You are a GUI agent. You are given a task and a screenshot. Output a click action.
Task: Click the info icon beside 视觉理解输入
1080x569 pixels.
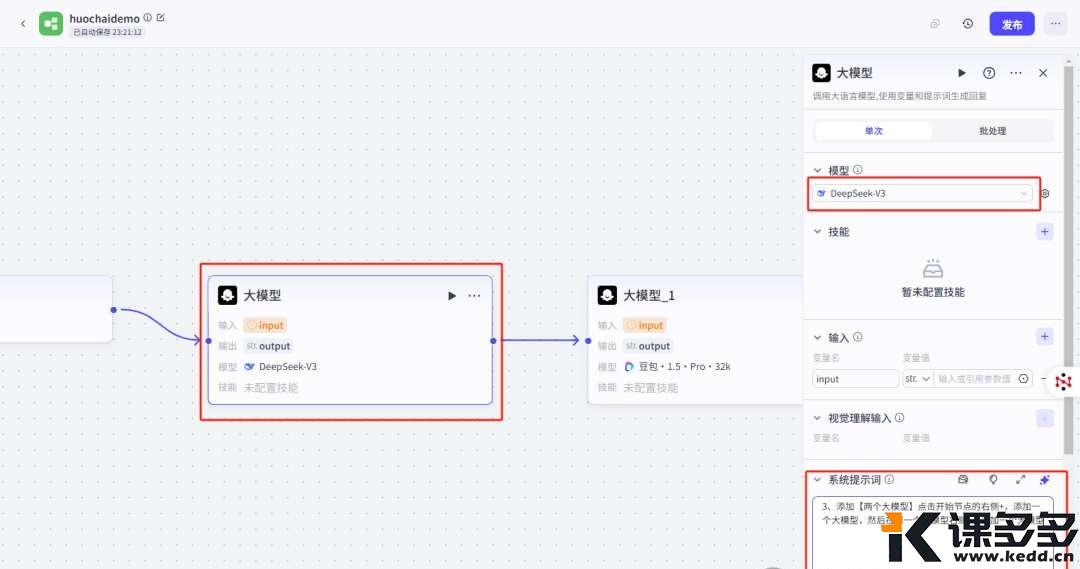click(900, 417)
